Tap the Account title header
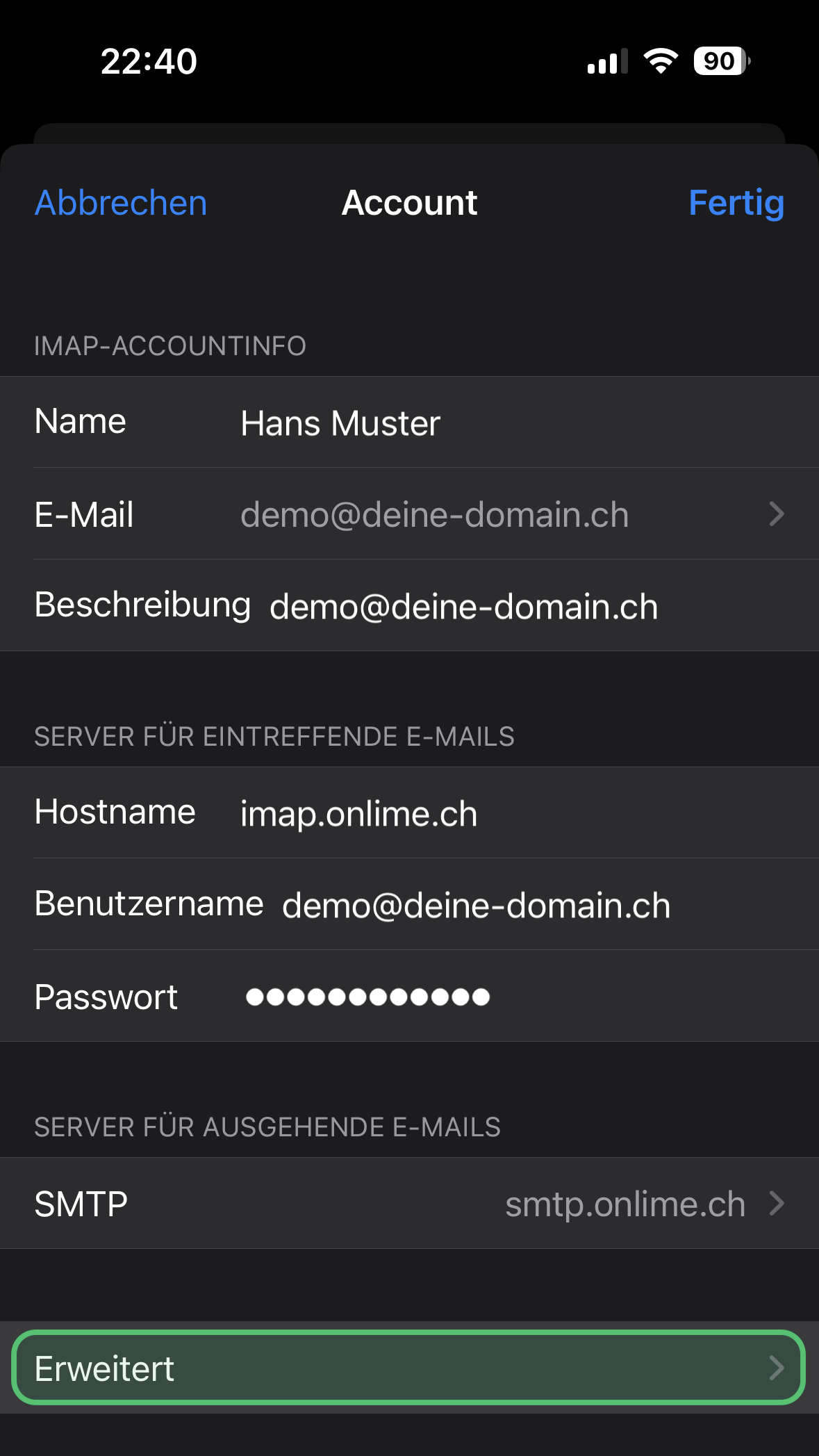 click(409, 203)
